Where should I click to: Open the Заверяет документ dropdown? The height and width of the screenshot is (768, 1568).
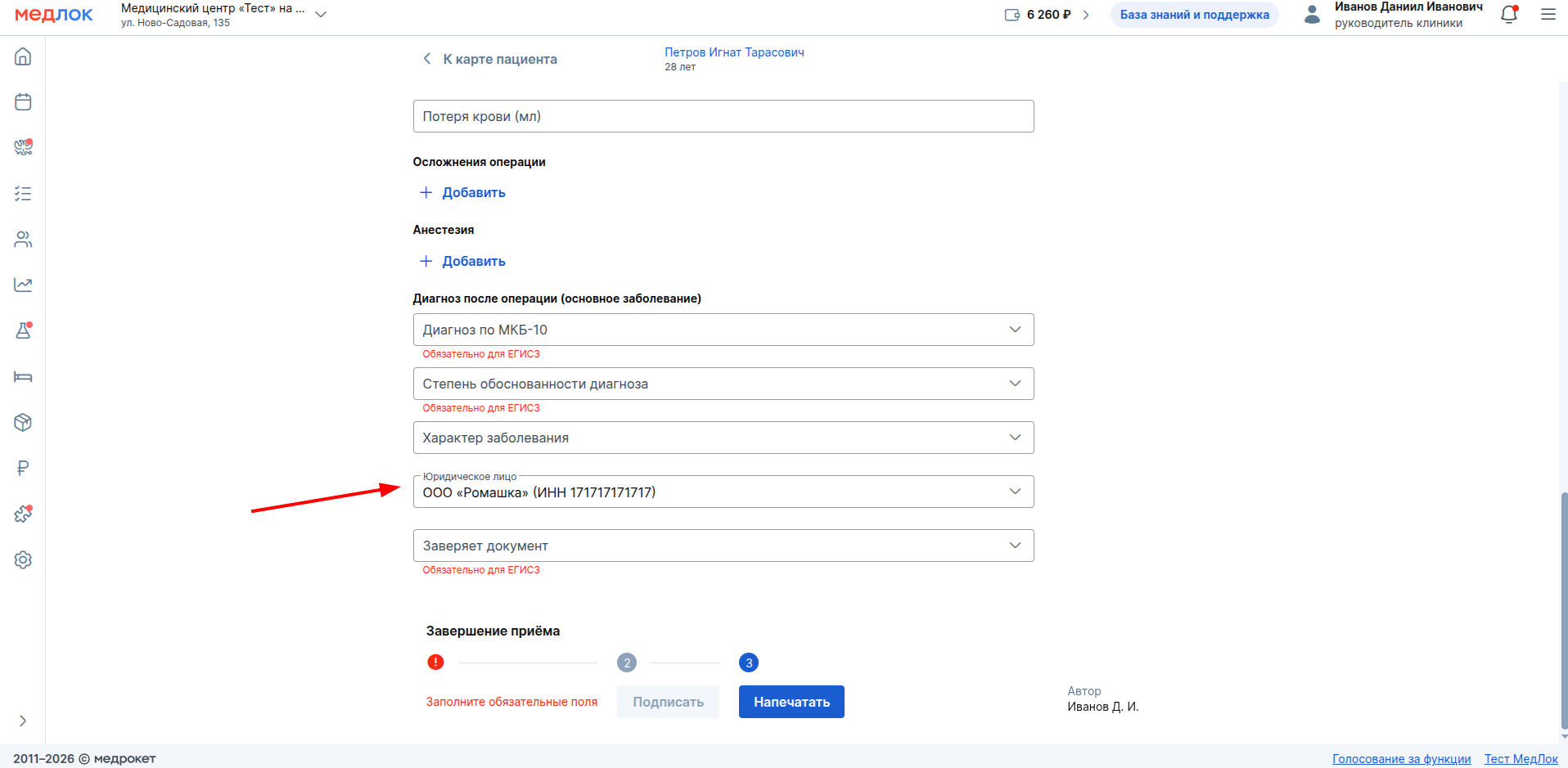pos(723,546)
